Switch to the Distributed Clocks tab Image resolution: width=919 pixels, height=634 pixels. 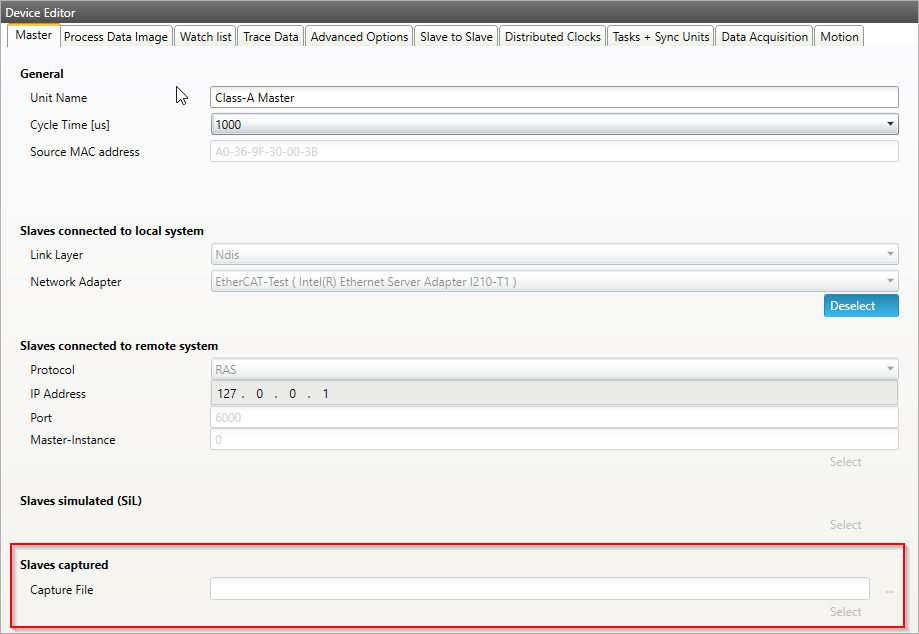pyautogui.click(x=552, y=37)
